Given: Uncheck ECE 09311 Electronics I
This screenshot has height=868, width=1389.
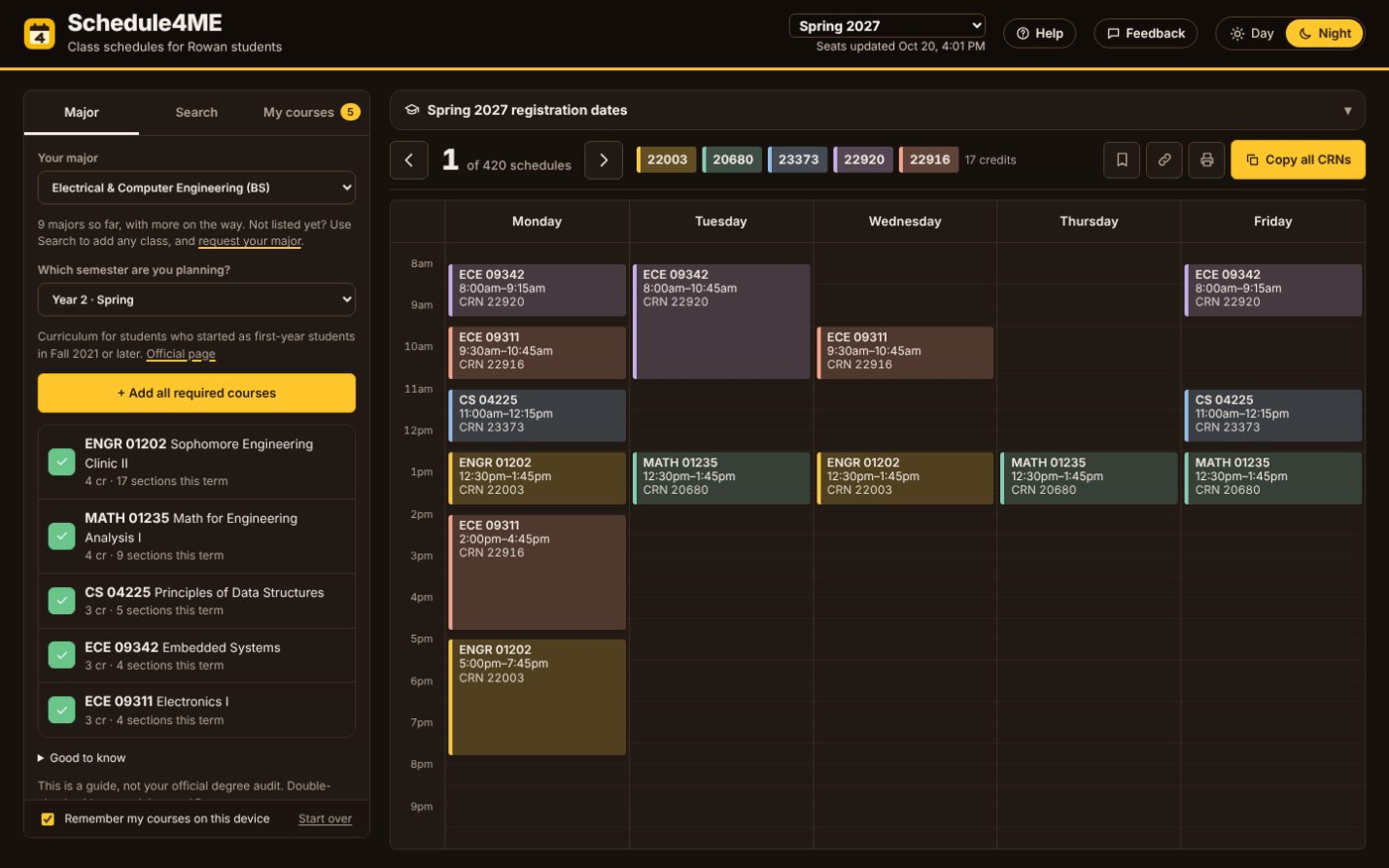Looking at the screenshot, I should click(62, 710).
